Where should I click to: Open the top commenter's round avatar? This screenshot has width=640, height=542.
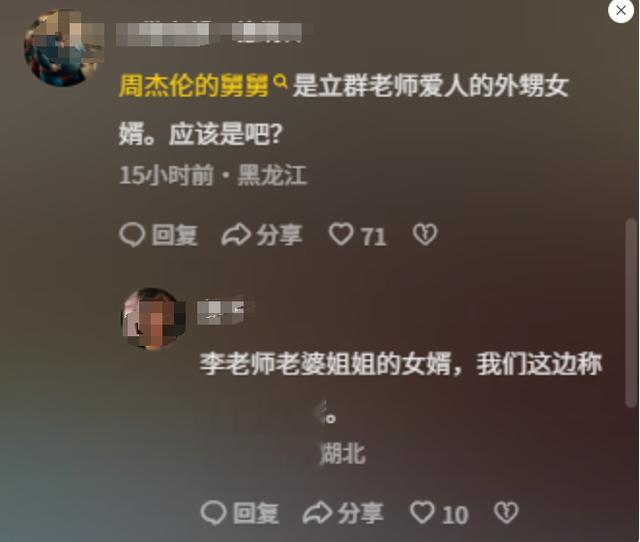(64, 48)
